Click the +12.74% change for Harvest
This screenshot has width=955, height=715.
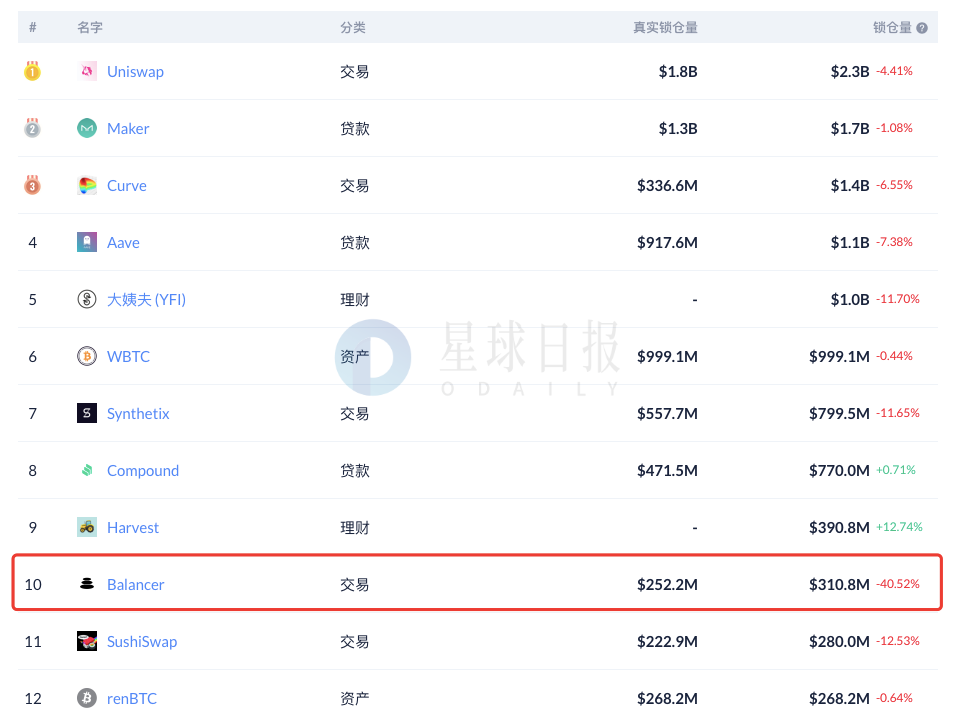click(x=899, y=527)
